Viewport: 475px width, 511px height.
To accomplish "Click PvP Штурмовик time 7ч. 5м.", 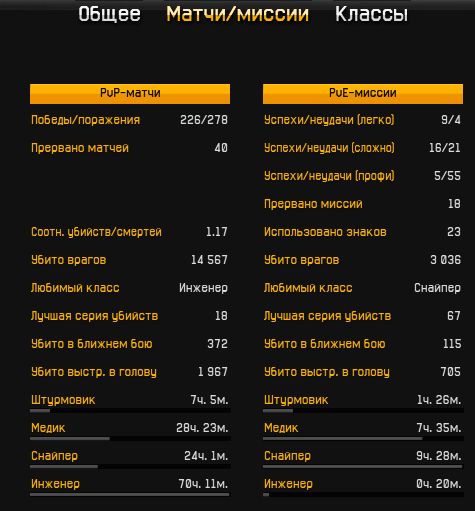I will (210, 400).
